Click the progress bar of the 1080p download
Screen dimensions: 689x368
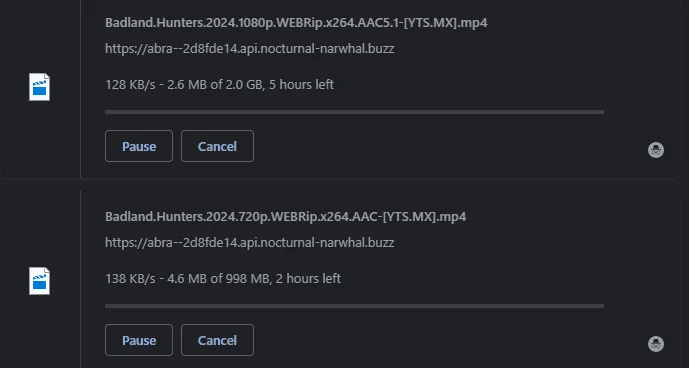tap(354, 112)
